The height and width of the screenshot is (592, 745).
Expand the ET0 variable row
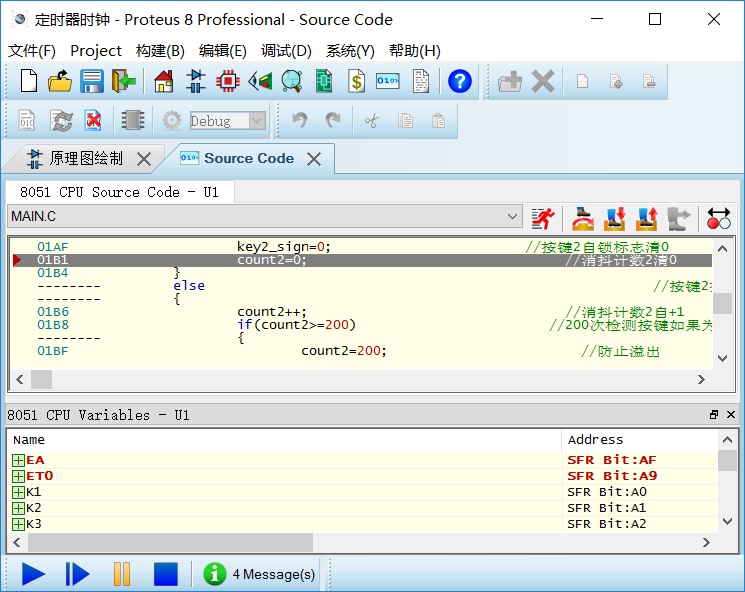18,476
